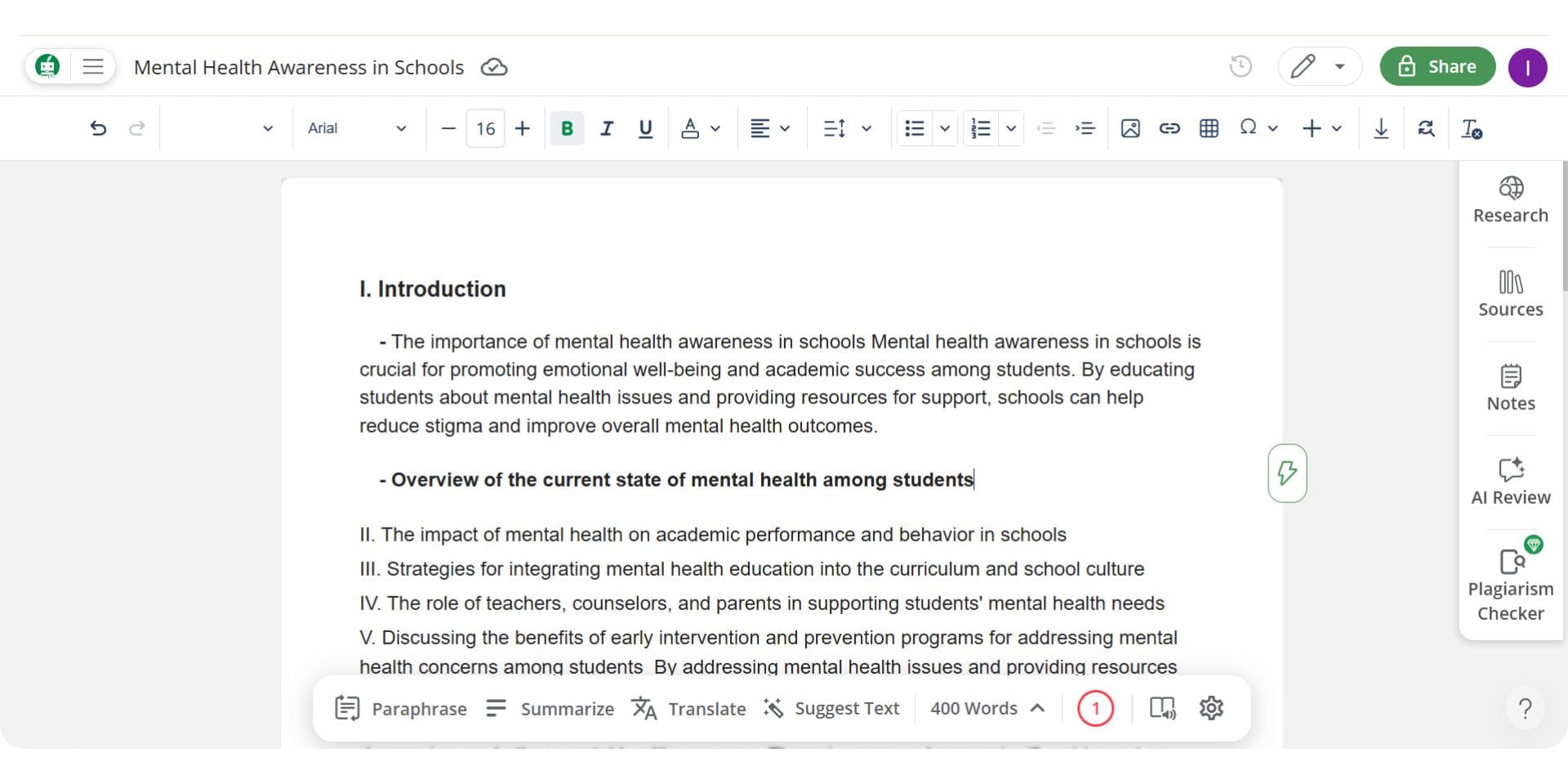Screen dimensions: 1568x784
Task: Select the Paraphrase tool
Action: point(401,708)
